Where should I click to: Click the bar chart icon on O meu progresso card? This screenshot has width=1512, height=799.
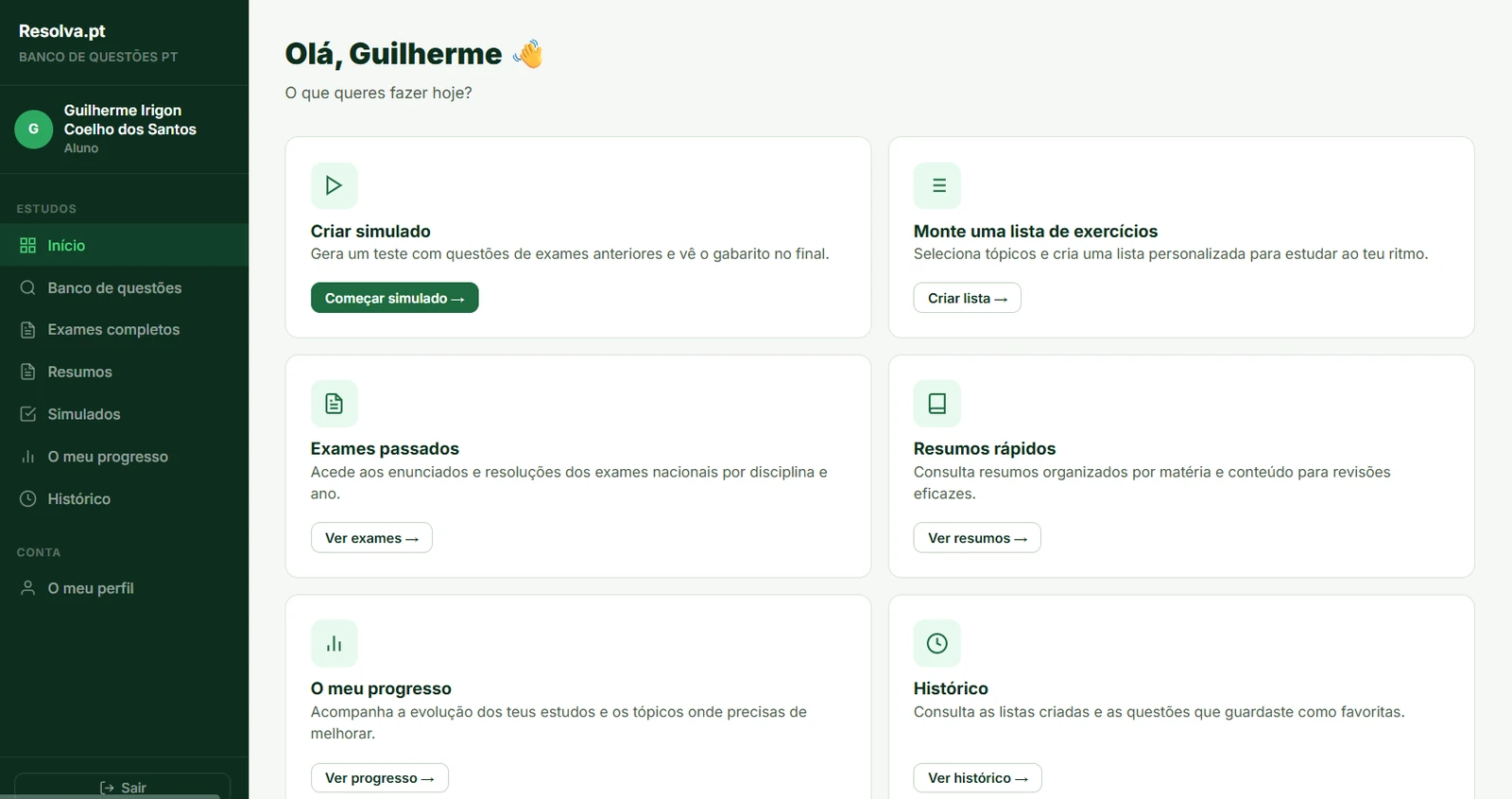tap(334, 644)
